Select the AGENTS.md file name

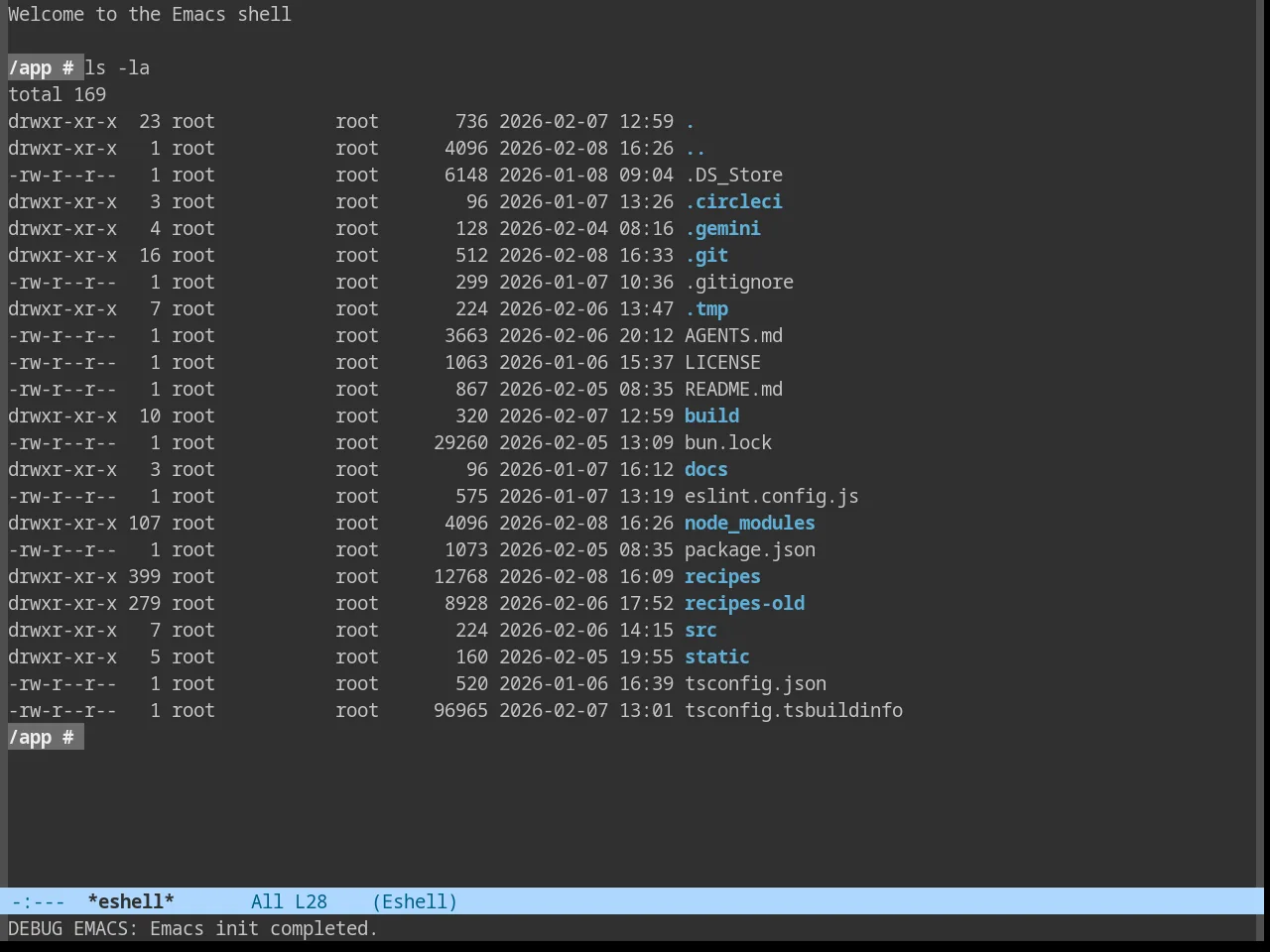point(733,335)
